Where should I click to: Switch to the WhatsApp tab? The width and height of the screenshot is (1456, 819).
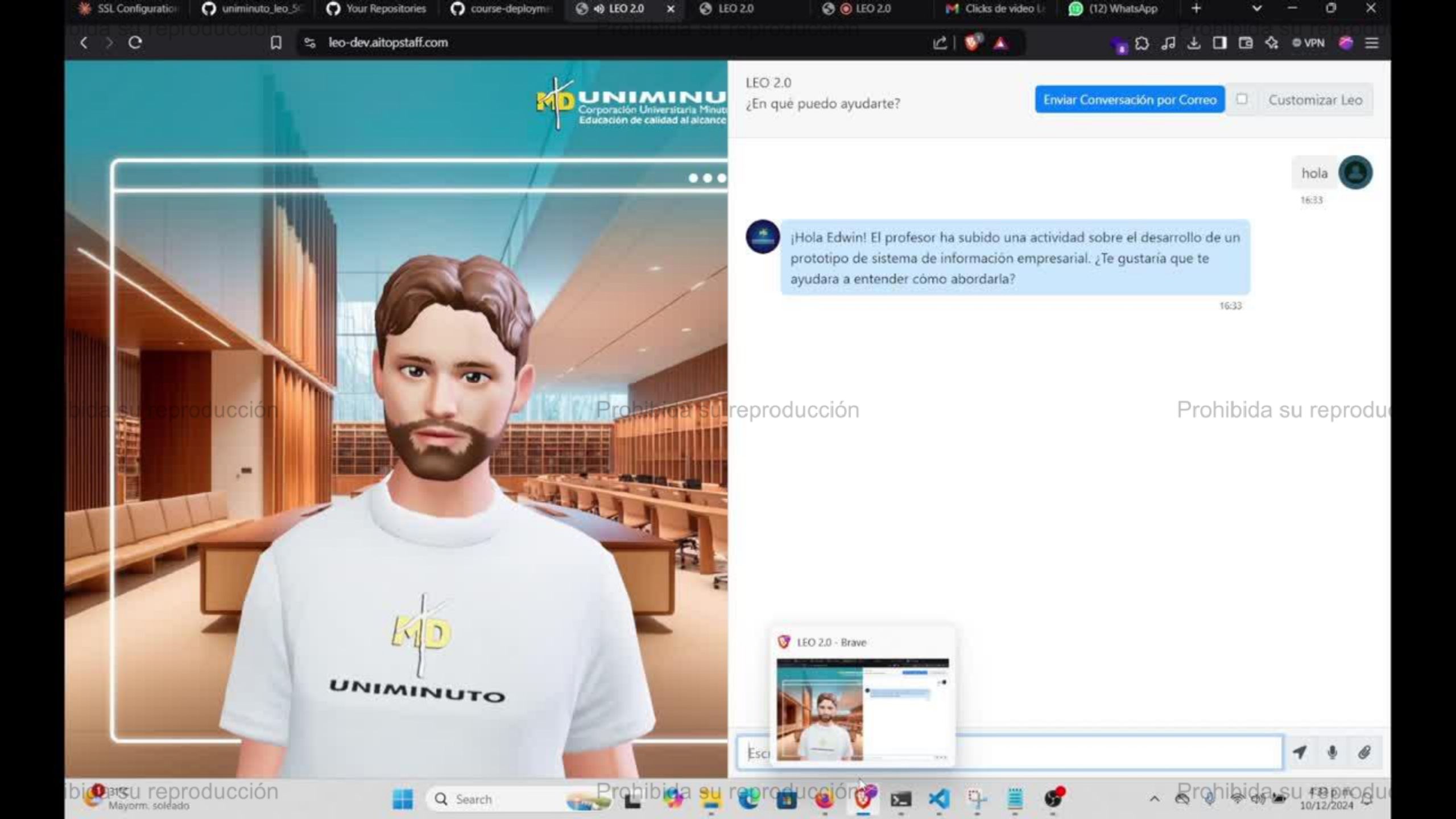coord(1114,9)
